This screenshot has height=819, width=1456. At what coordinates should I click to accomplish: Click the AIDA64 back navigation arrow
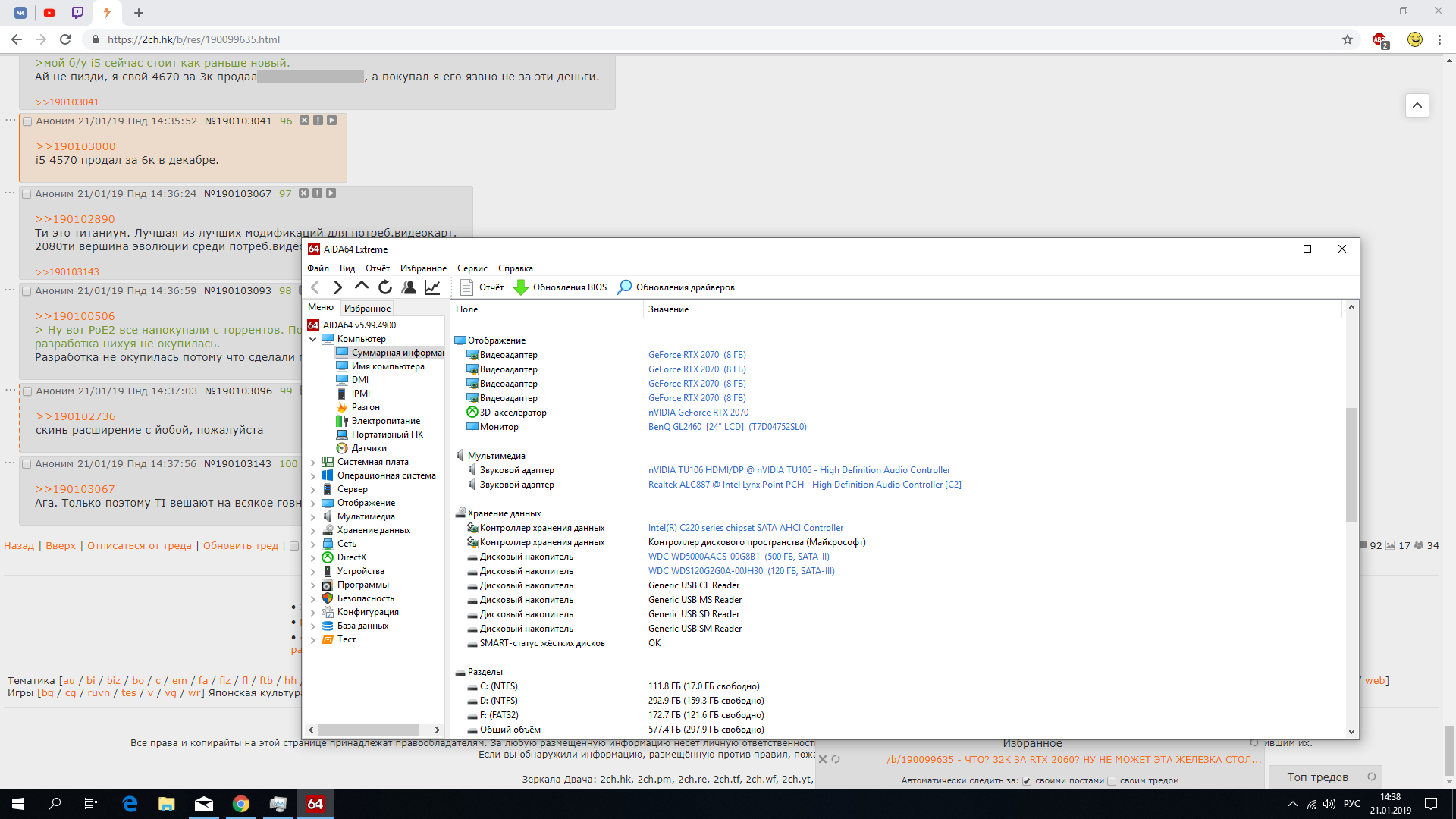tap(315, 287)
